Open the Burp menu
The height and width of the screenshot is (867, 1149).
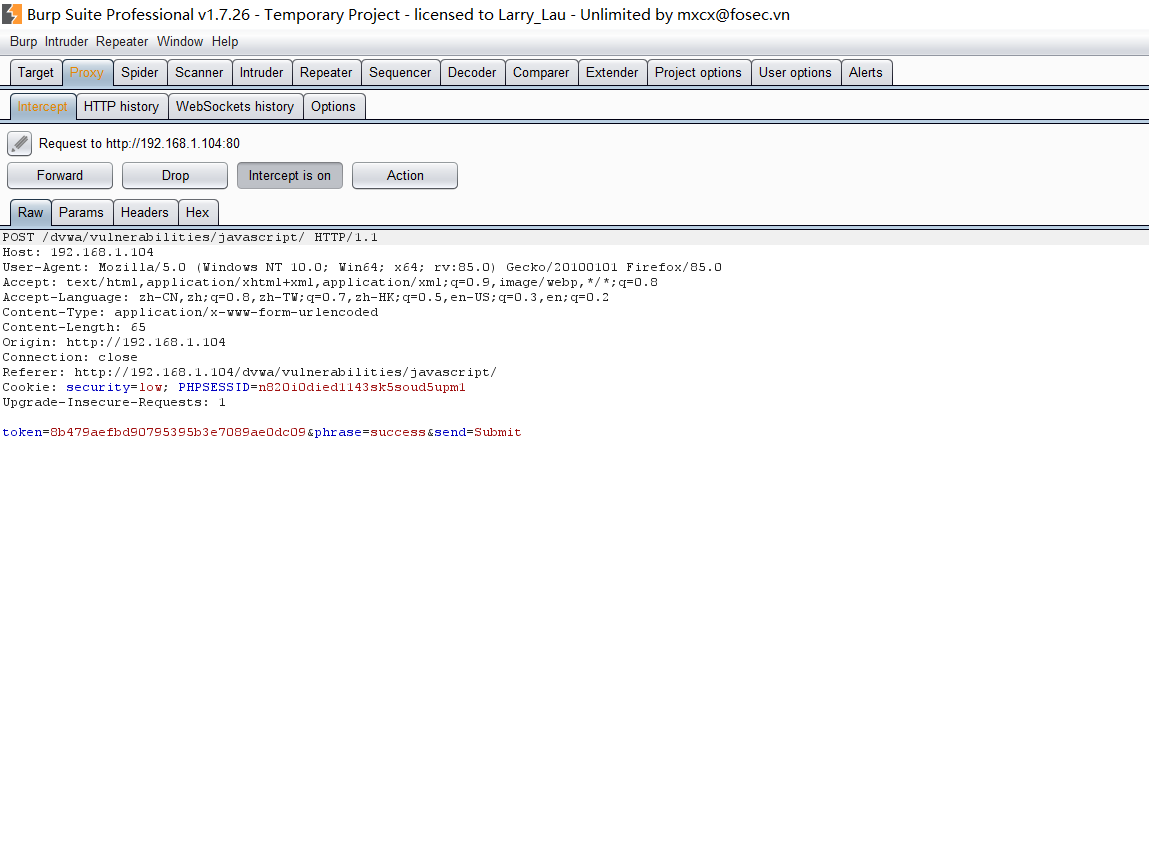(x=23, y=42)
